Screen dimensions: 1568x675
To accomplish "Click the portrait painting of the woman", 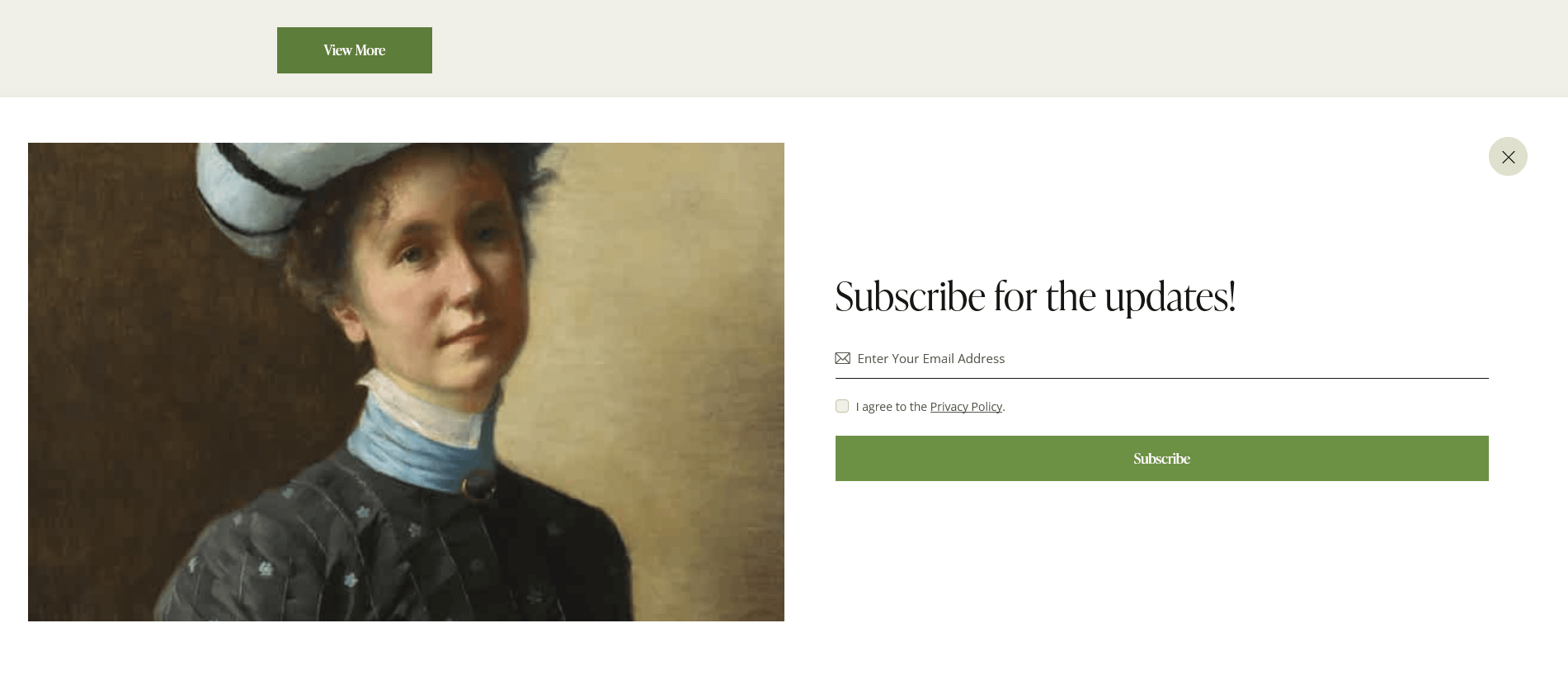I will pos(406,382).
